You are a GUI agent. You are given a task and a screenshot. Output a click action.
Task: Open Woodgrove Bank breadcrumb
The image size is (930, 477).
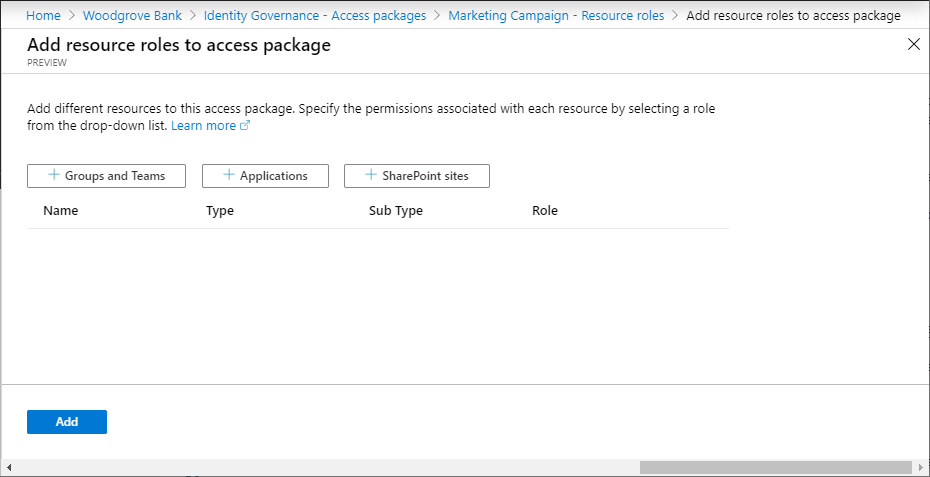[x=132, y=15]
